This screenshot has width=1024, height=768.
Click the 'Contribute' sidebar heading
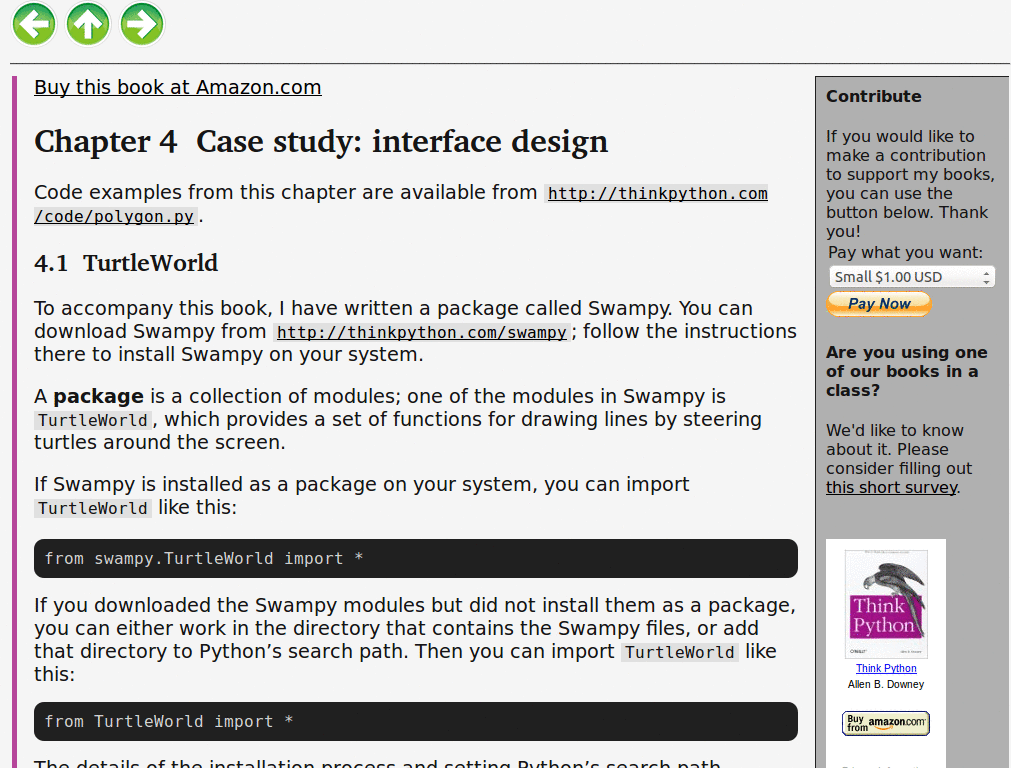click(874, 96)
